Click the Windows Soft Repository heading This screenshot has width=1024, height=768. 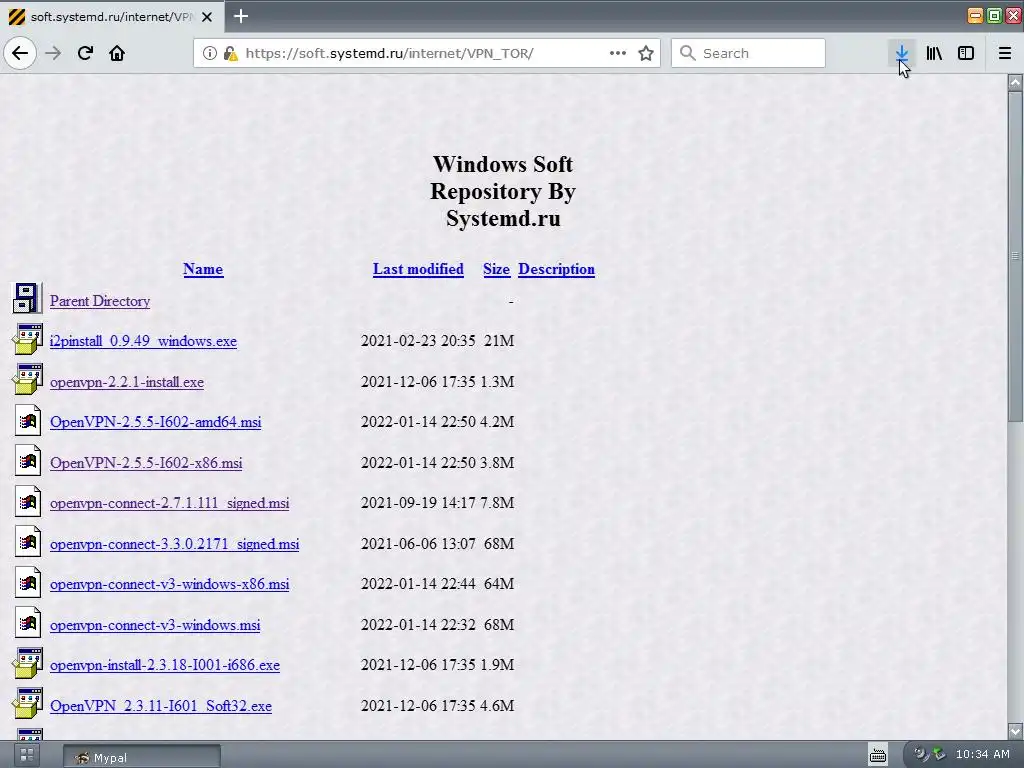503,191
